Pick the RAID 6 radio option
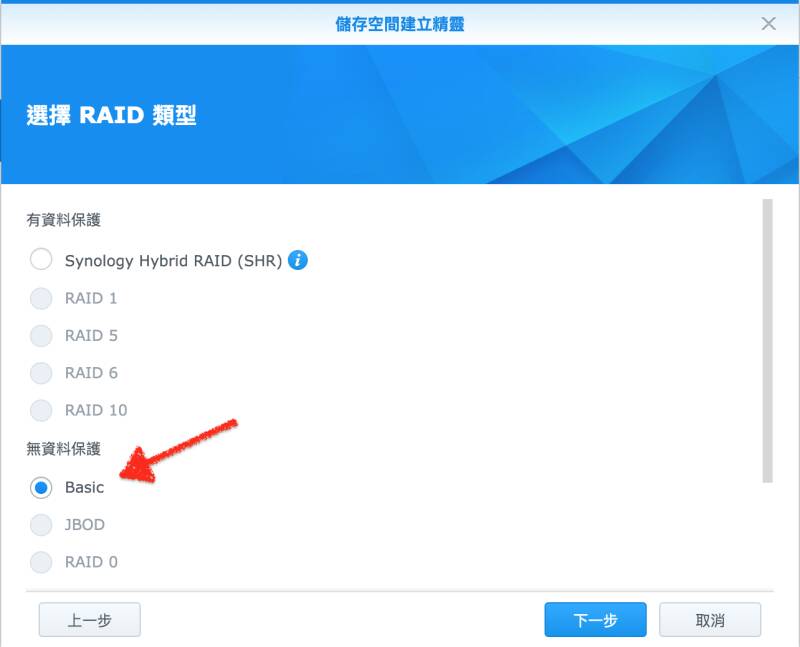The image size is (800, 647). [x=41, y=373]
